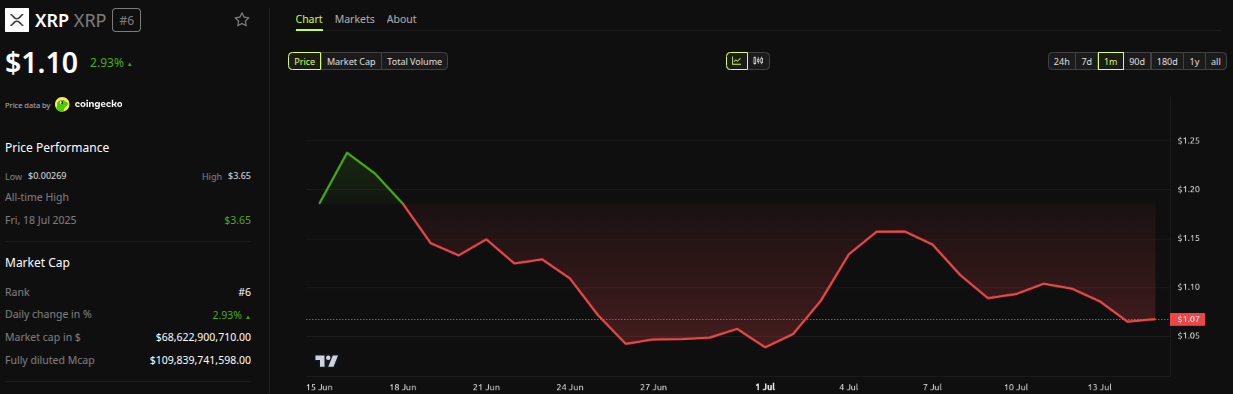Screen dimensions: 1233x394
Task: Click the Market Cap section heading
Action: pos(37,262)
